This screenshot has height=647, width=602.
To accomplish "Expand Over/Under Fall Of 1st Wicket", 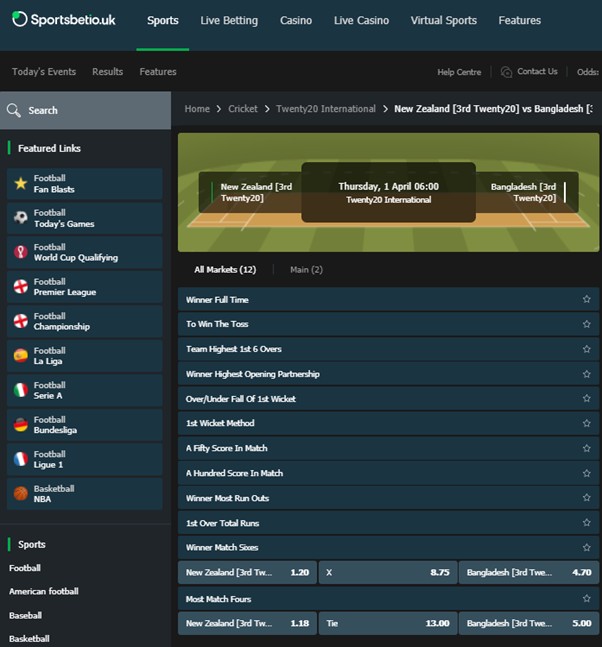I will point(388,399).
